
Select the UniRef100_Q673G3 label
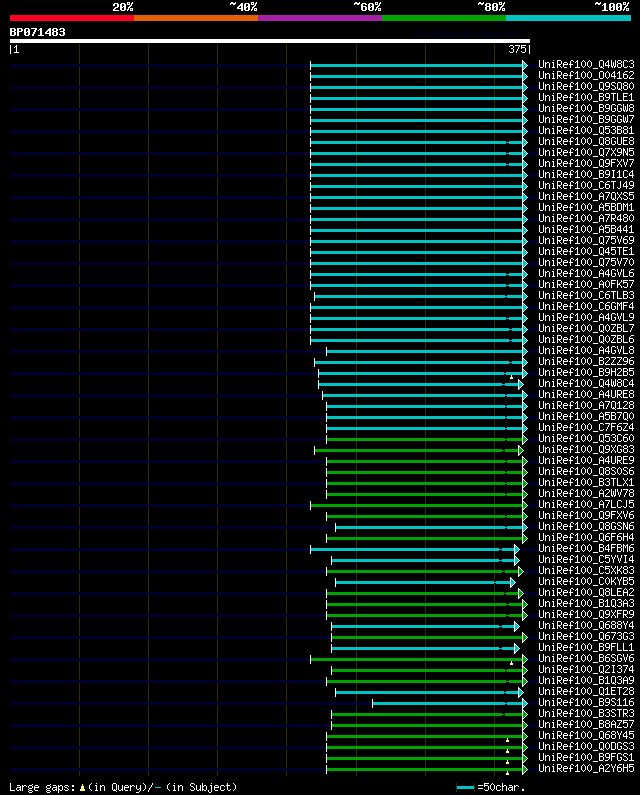[x=586, y=636]
